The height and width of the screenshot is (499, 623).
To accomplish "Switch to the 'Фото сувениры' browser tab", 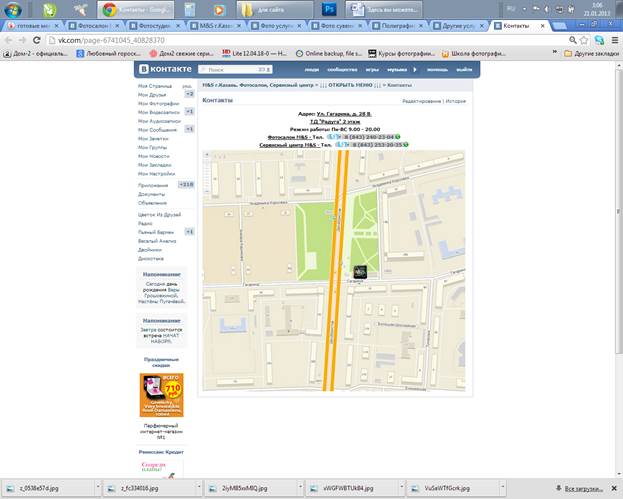I will (x=337, y=26).
